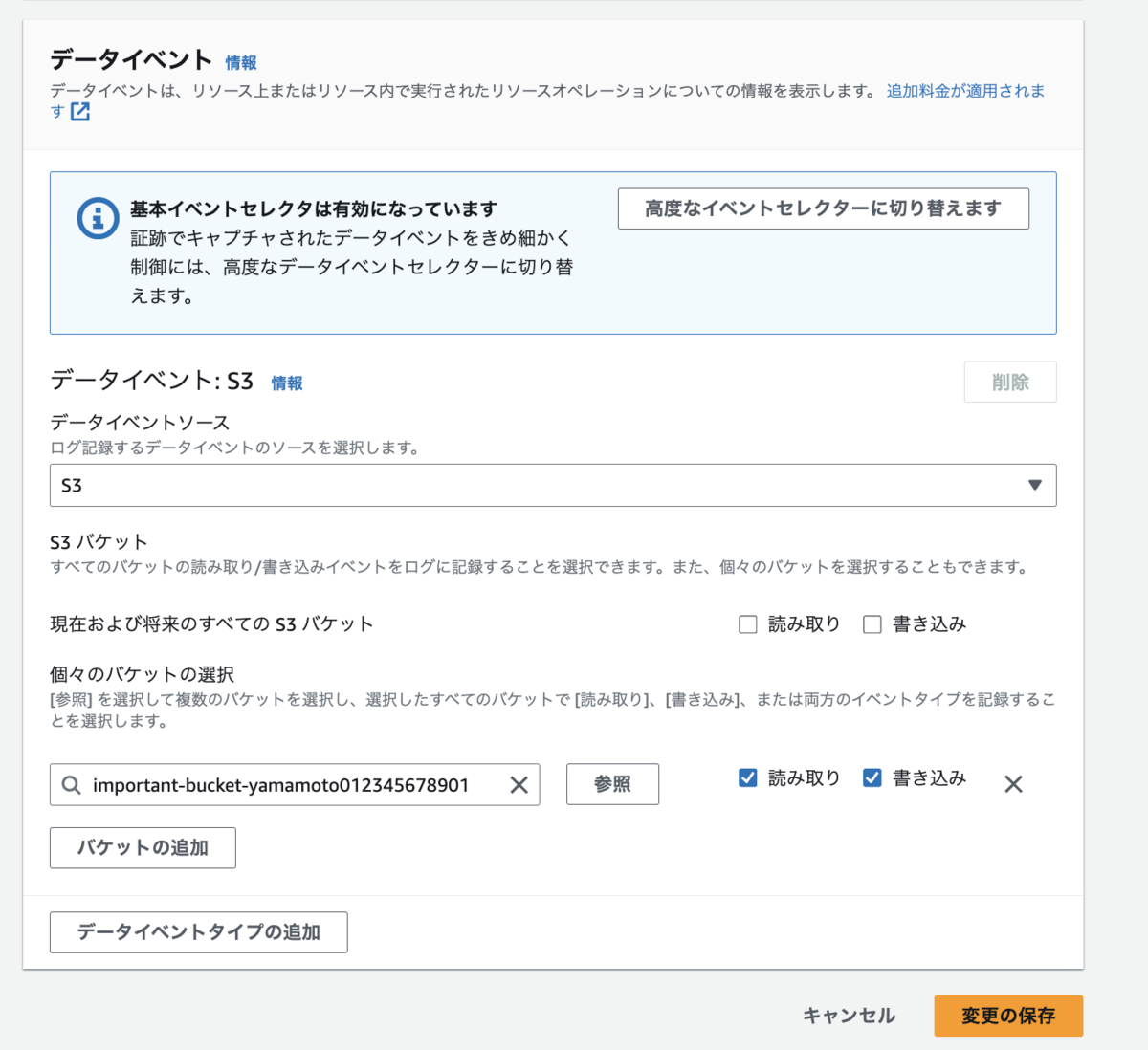Screen dimensions: 1148x1050
Task: Open the 追加料金が適用されます link
Action: [x=965, y=91]
